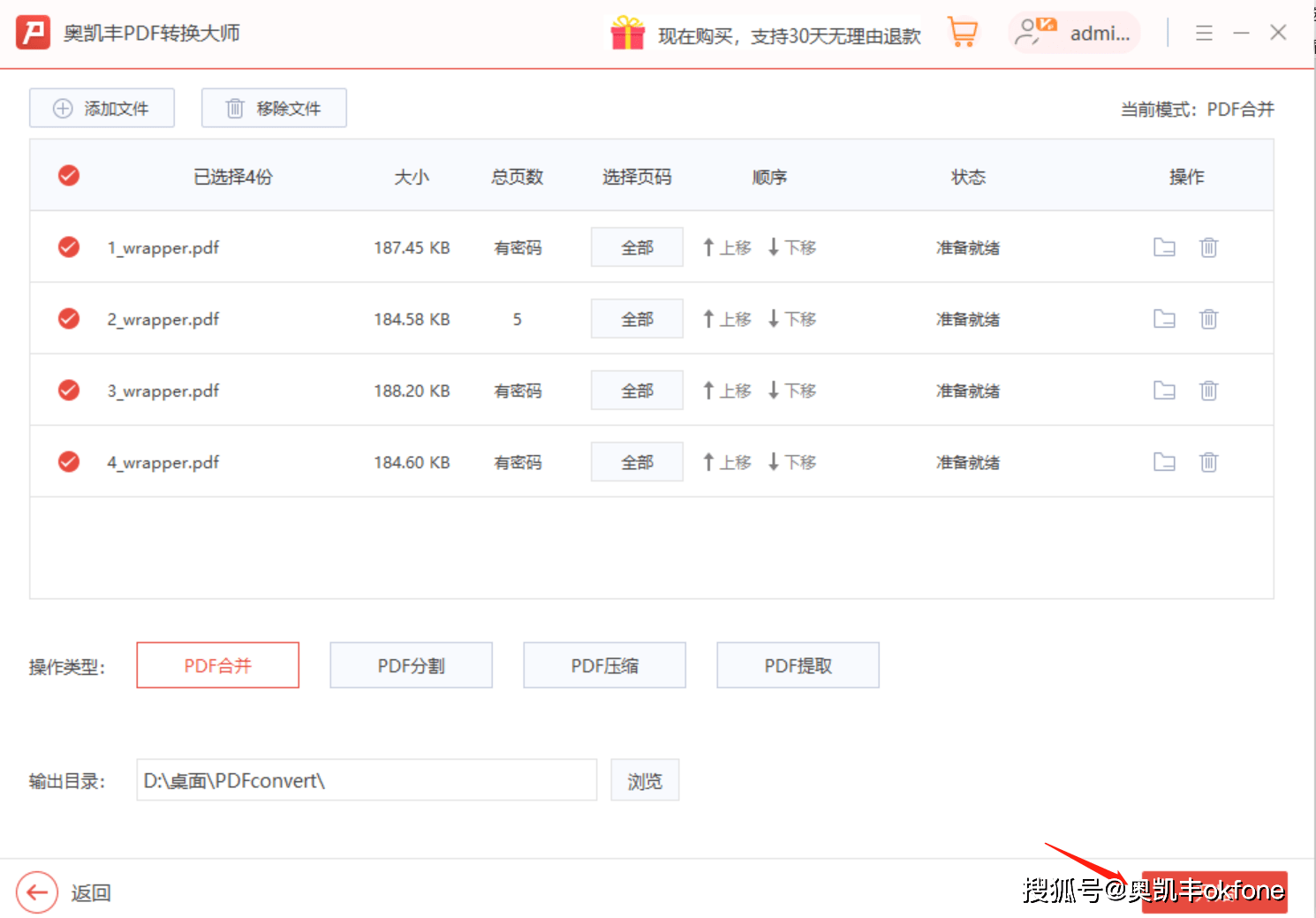Click the output directory path field
The height and width of the screenshot is (918, 1316).
[x=367, y=780]
